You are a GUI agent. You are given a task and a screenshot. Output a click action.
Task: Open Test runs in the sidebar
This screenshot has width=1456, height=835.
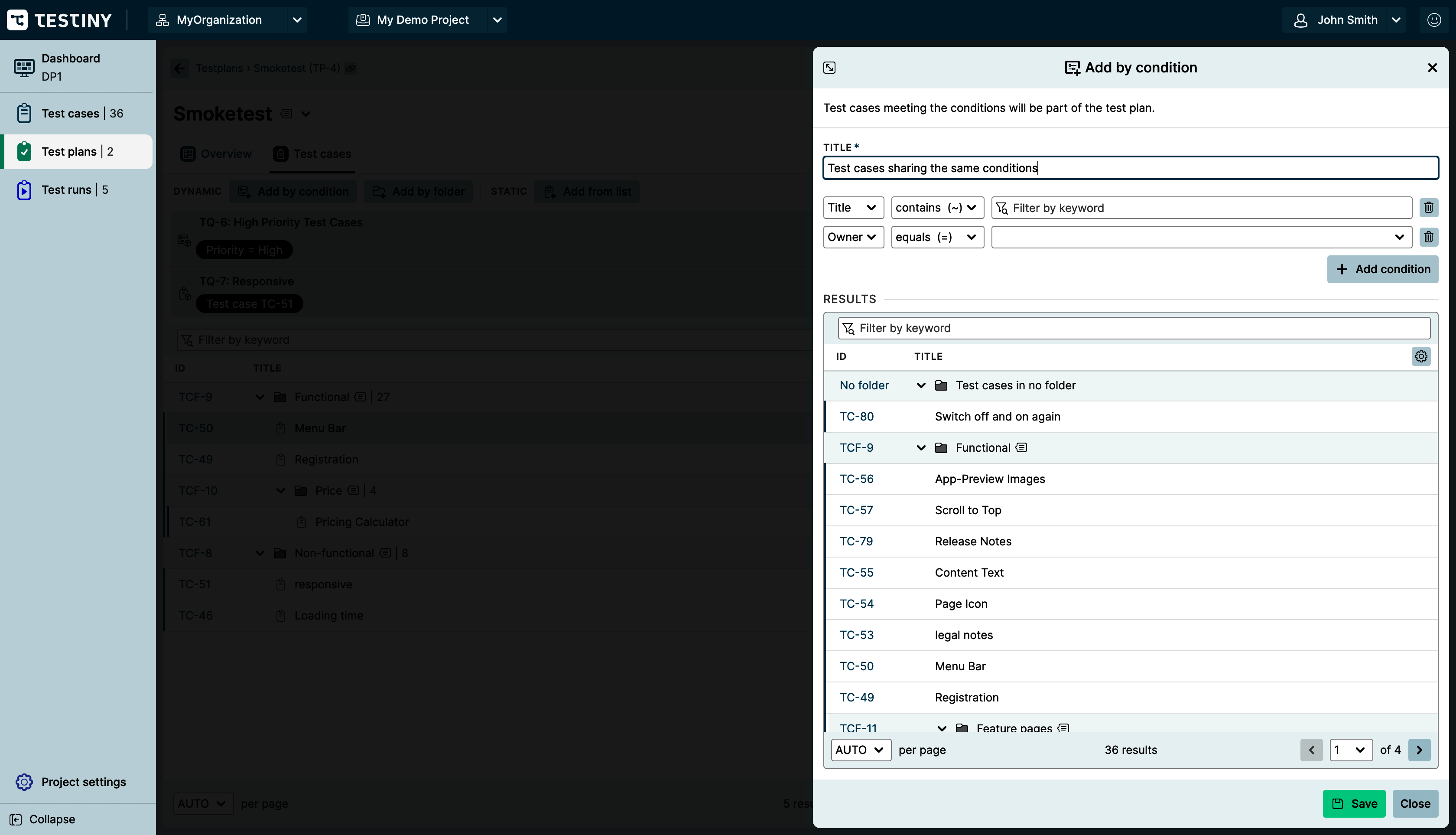click(66, 190)
